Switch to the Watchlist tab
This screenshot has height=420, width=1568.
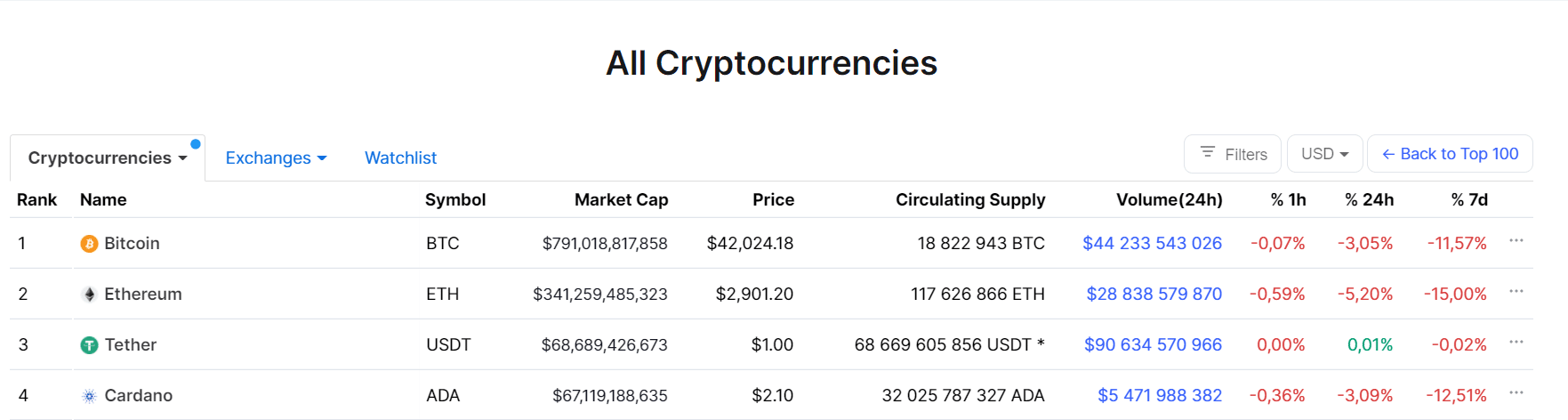(x=401, y=158)
